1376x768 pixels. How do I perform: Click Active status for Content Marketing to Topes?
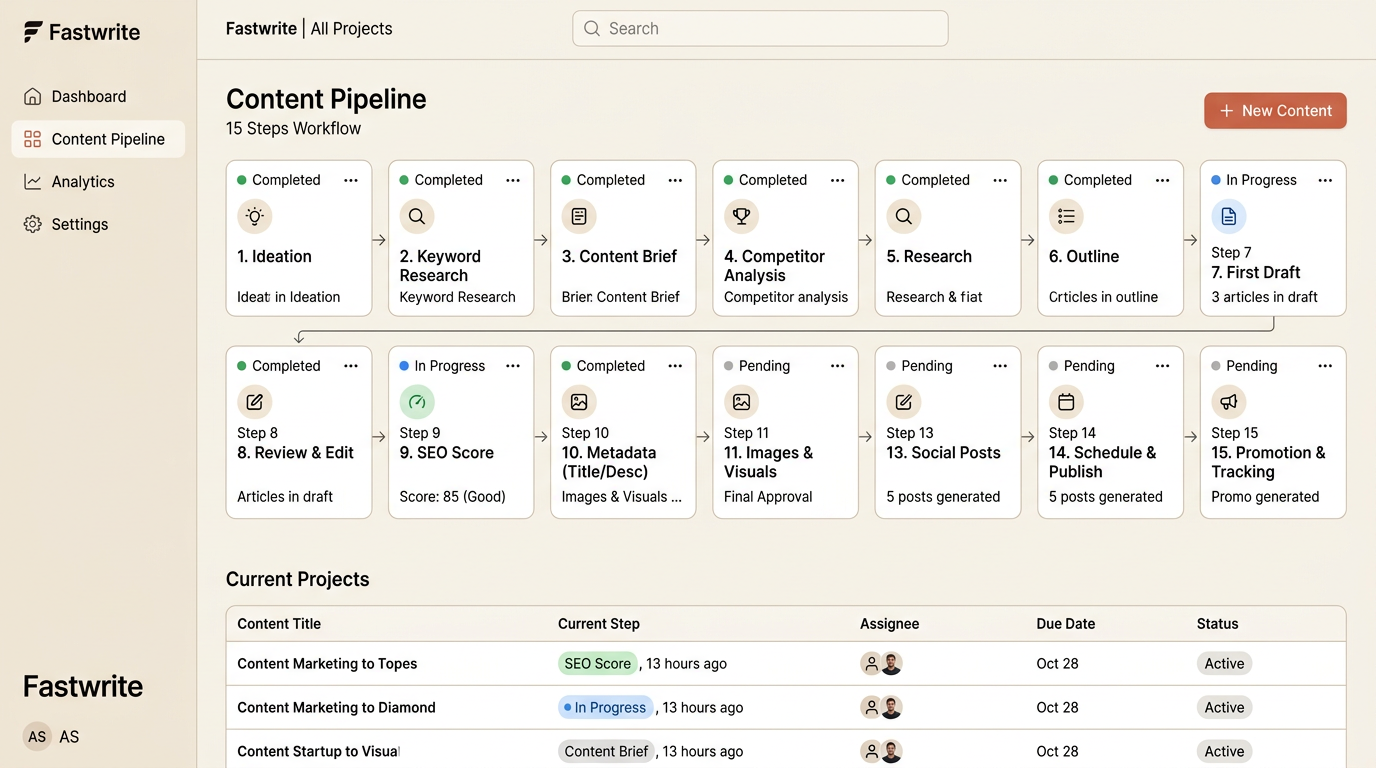1224,664
